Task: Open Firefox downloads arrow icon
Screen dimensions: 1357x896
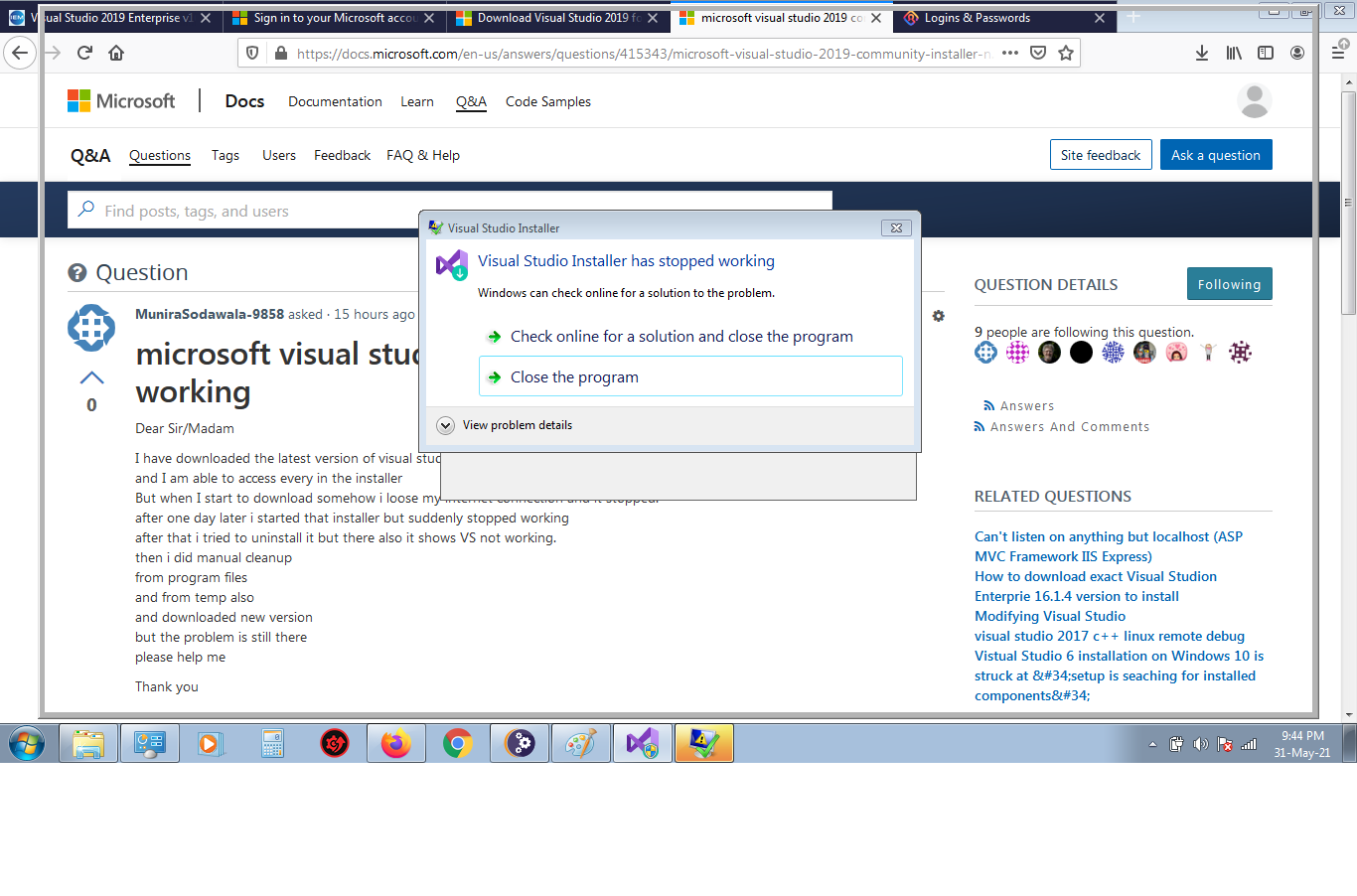Action: click(x=1202, y=53)
